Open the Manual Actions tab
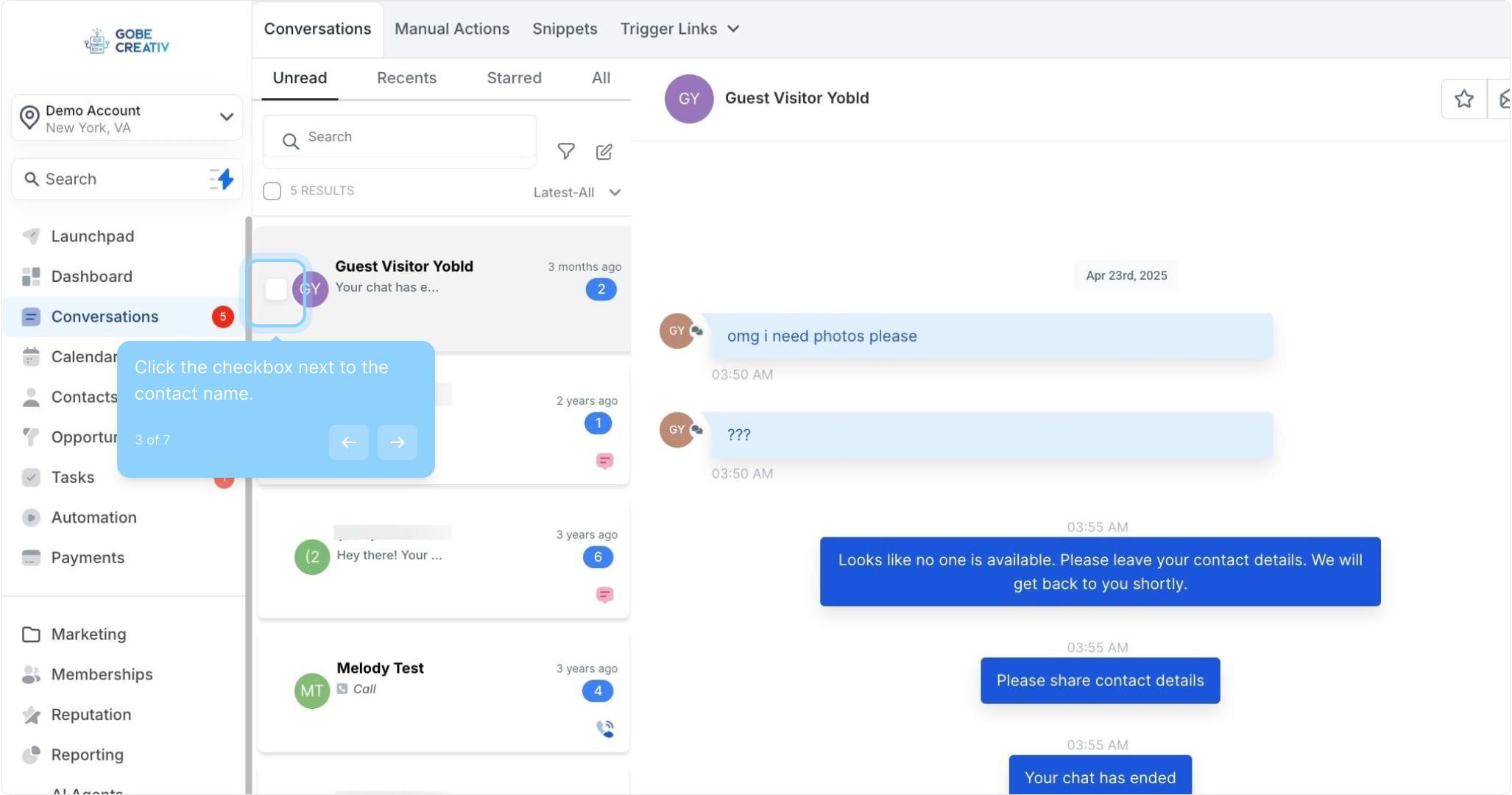This screenshot has height=795, width=1512. 451,29
